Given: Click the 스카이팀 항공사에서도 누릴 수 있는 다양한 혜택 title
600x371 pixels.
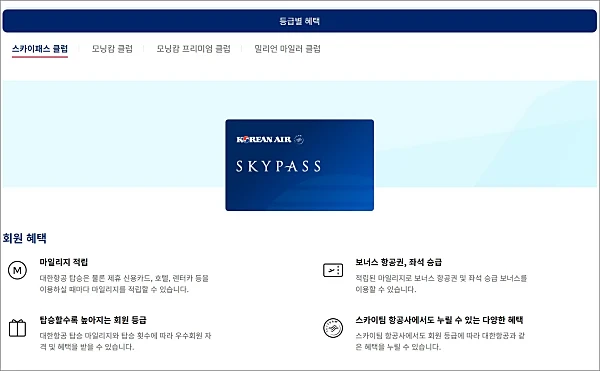Looking at the screenshot, I should [439, 320].
